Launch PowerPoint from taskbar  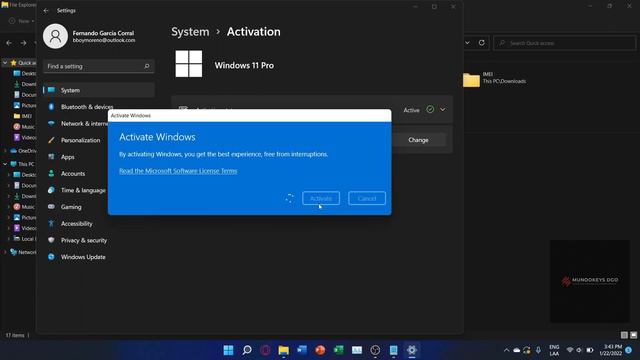coord(320,350)
